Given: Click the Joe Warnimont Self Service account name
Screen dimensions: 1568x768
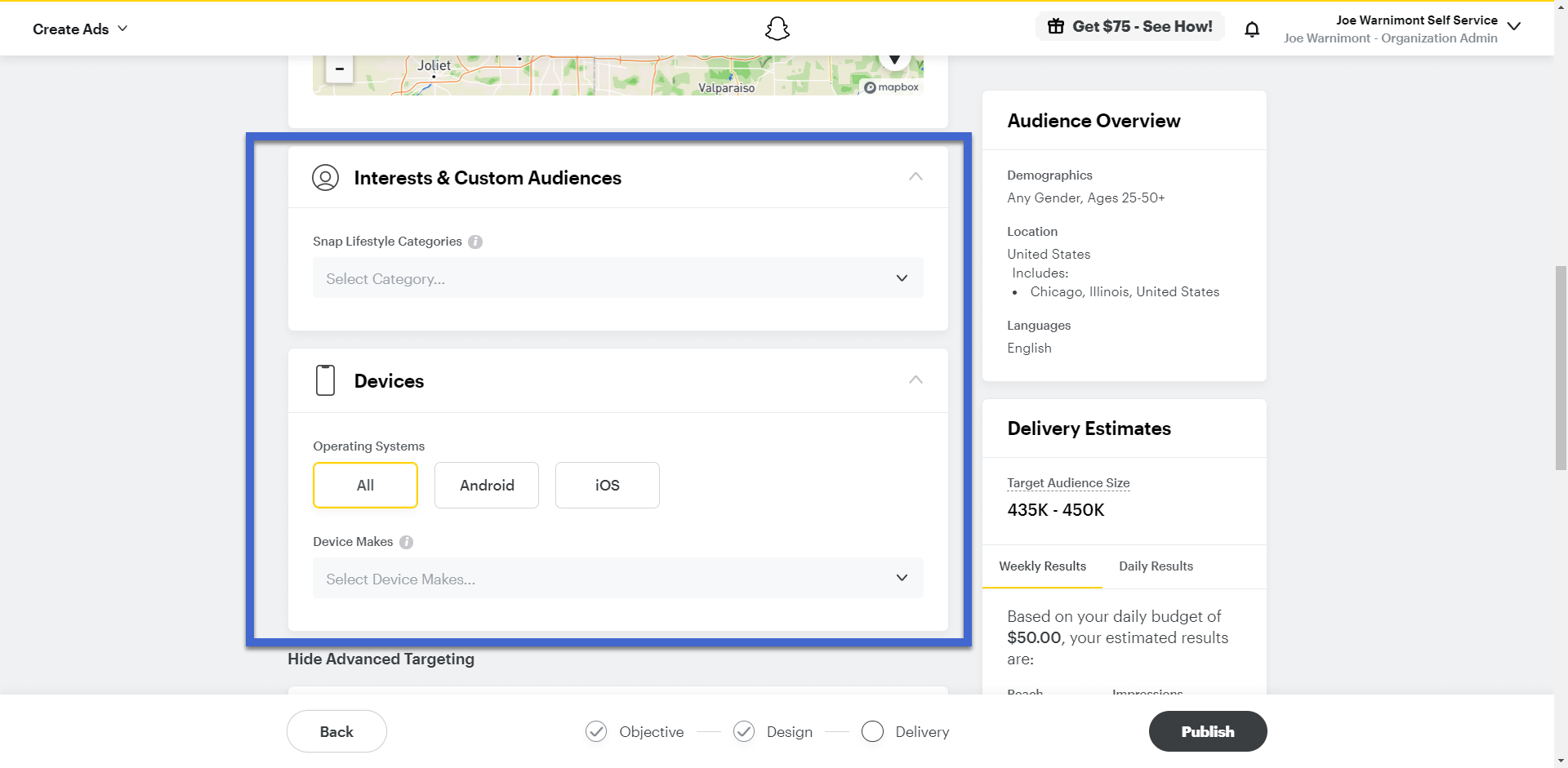Looking at the screenshot, I should point(1416,20).
